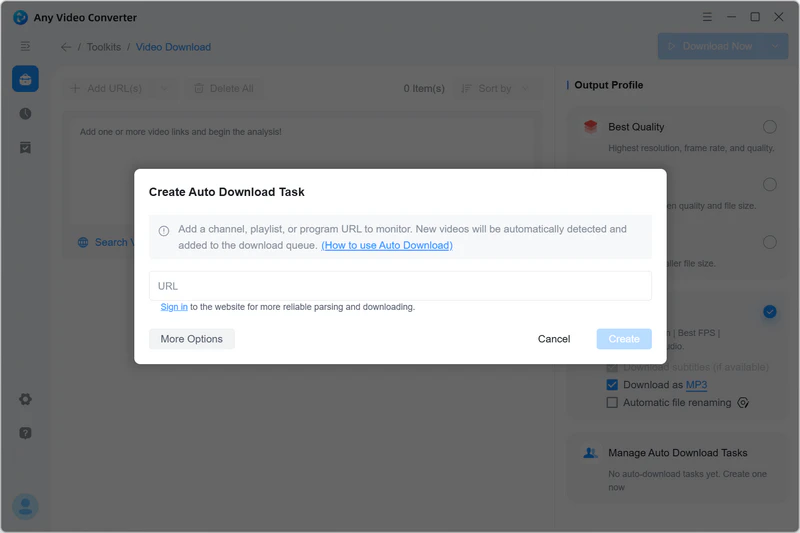This screenshot has height=533, width=800.
Task: Open the How to use Auto Download link
Action: point(386,245)
